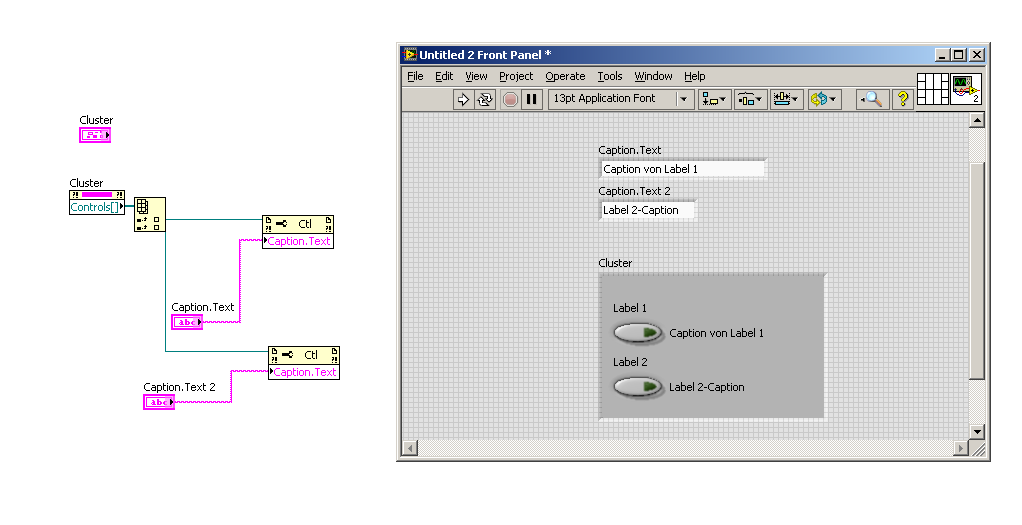Open the Tools menu
The image size is (1022, 525).
pos(610,76)
